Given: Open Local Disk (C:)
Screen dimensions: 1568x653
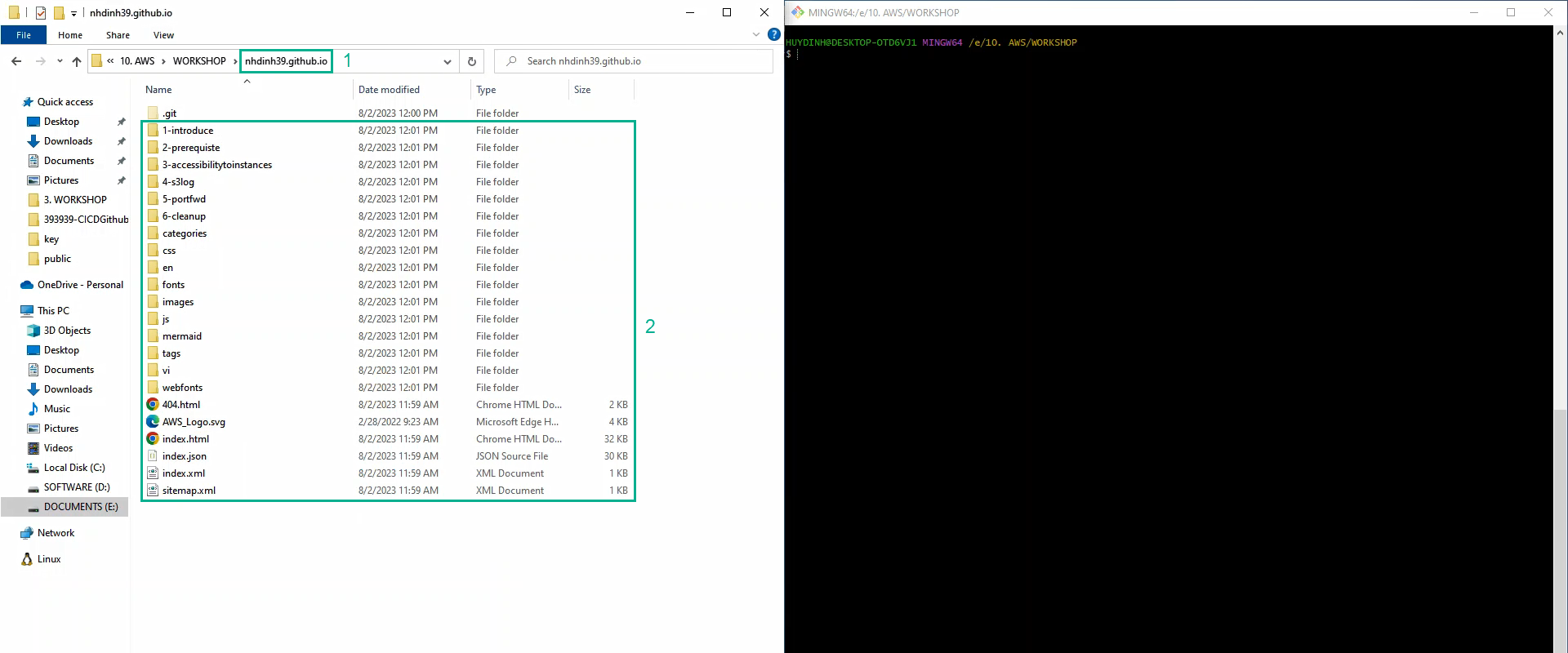Looking at the screenshot, I should 74,468.
